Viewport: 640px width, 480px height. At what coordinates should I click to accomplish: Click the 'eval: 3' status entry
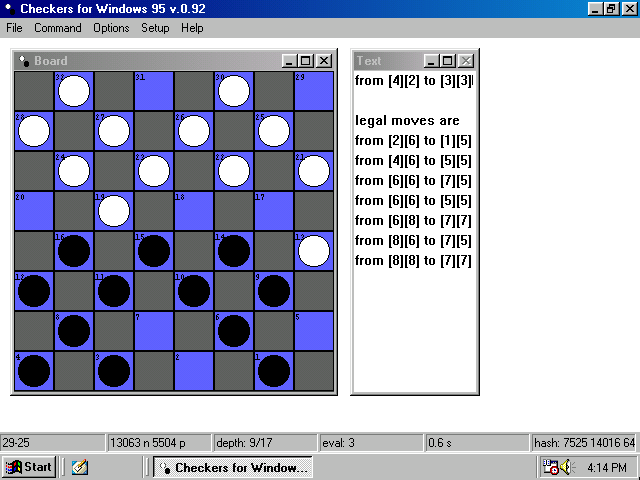pos(371,443)
